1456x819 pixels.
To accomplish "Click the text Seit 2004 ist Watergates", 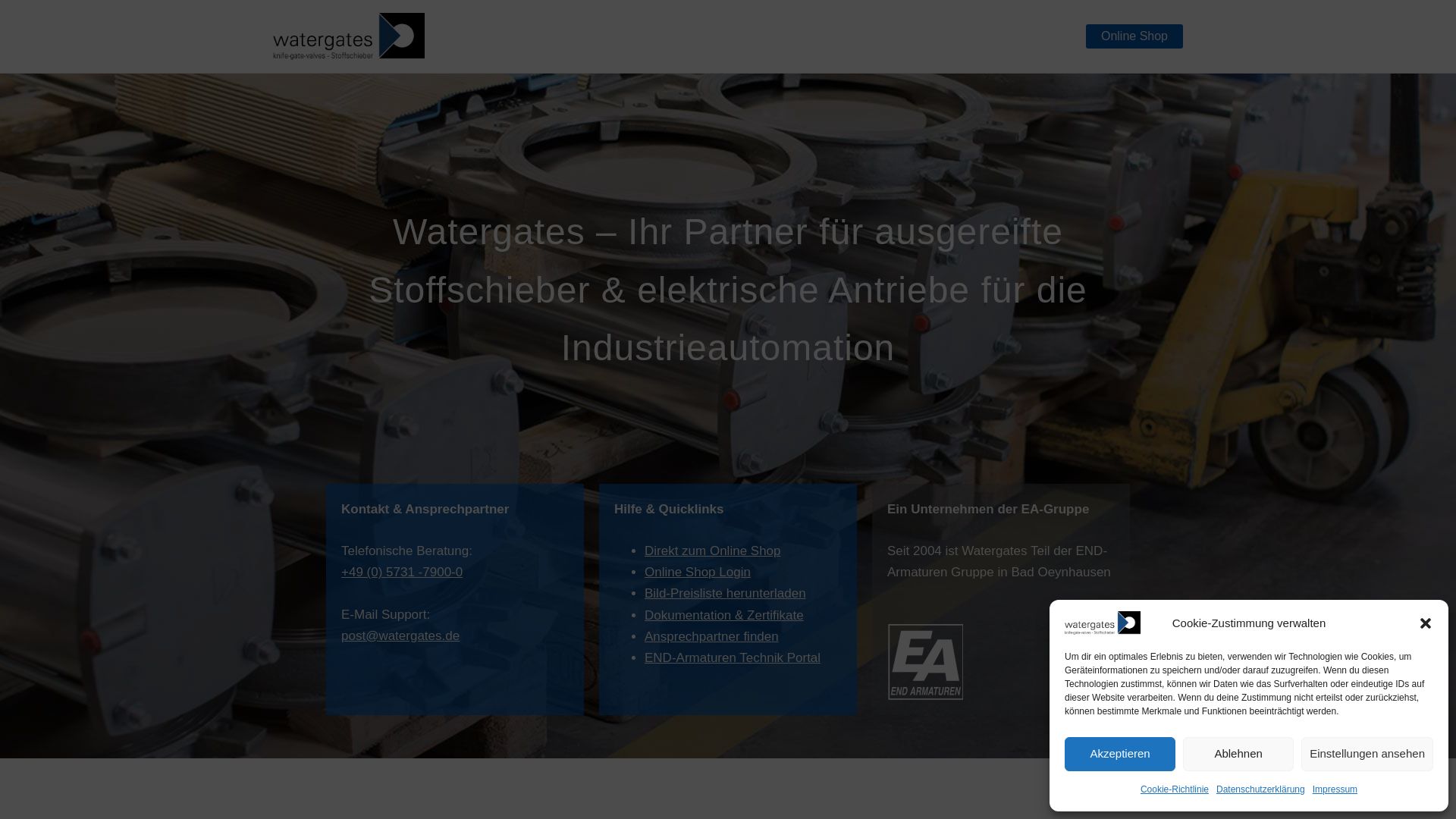I will pyautogui.click(x=999, y=562).
